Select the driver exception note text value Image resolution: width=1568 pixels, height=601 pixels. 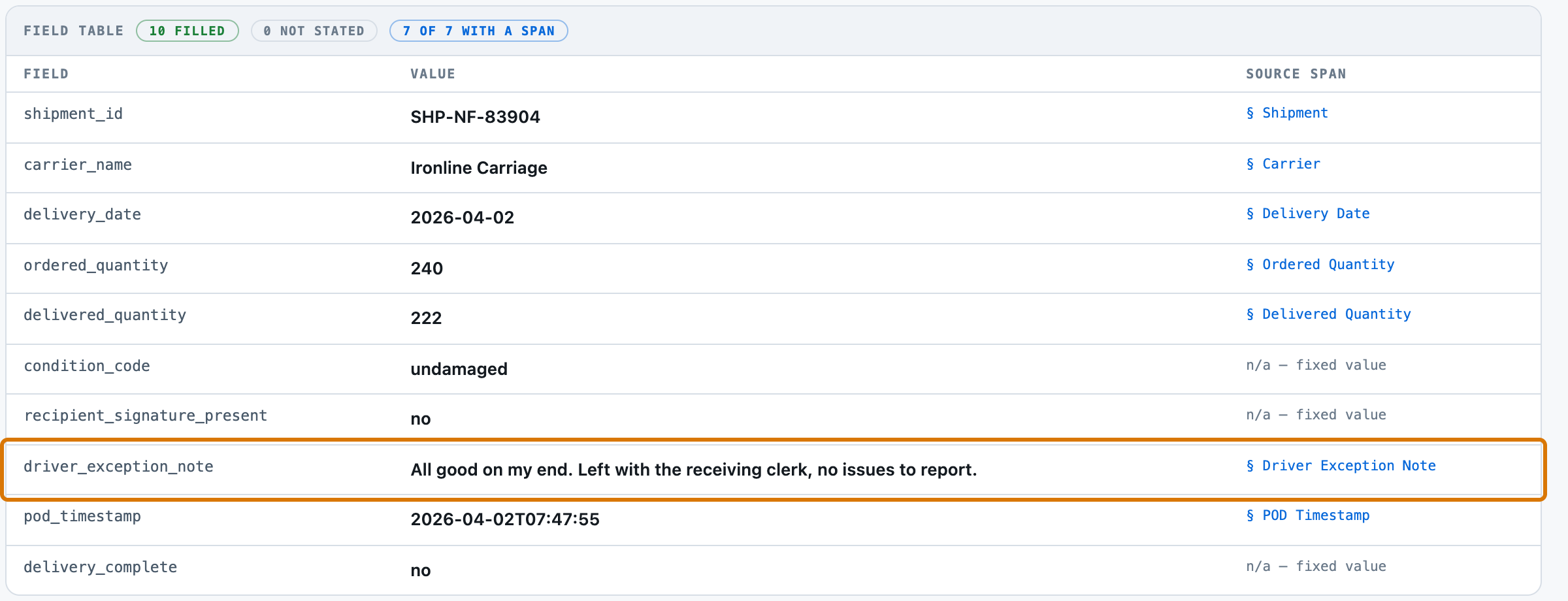click(x=694, y=470)
